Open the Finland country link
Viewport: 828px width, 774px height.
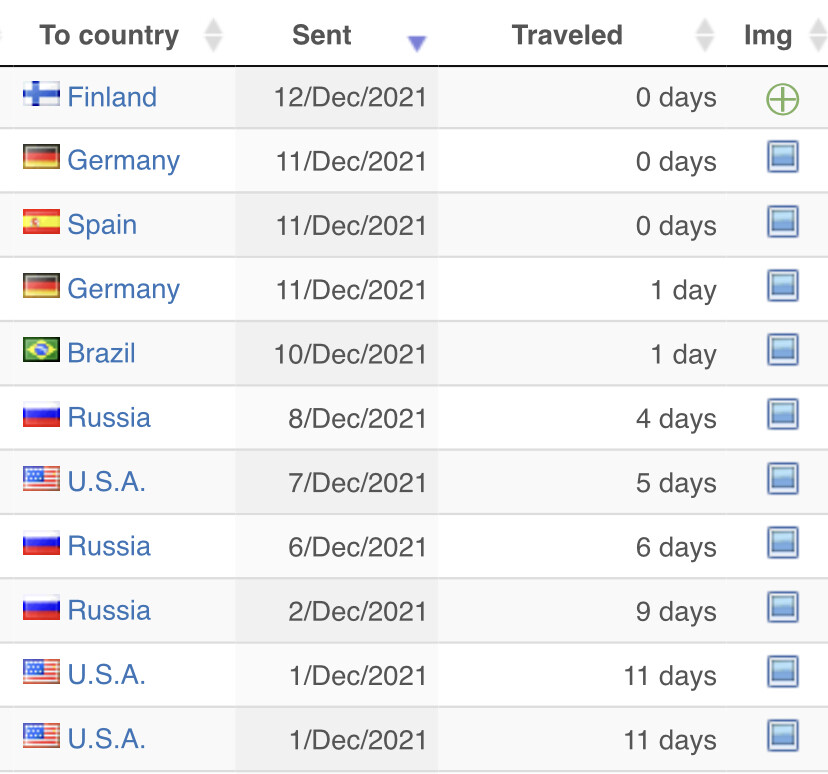click(x=112, y=97)
